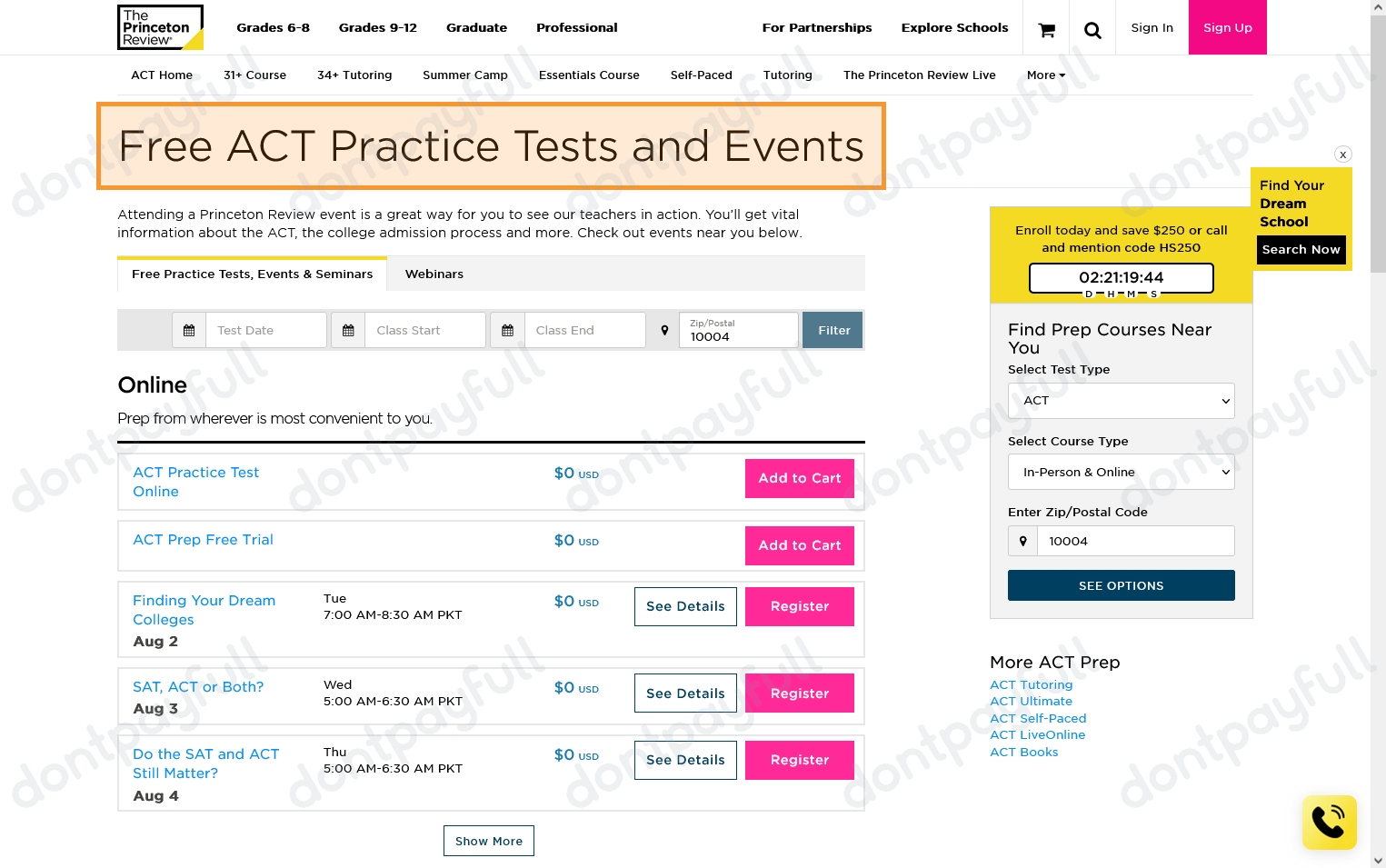Viewport: 1386px width, 868px height.
Task: Open The Princeton Review Live link
Action: pyautogui.click(x=920, y=75)
